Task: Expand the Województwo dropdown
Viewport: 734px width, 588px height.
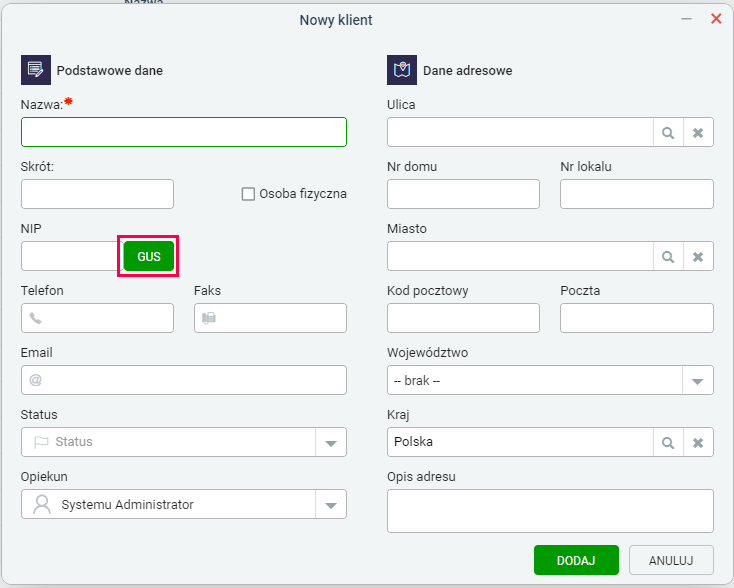Action: (x=697, y=381)
